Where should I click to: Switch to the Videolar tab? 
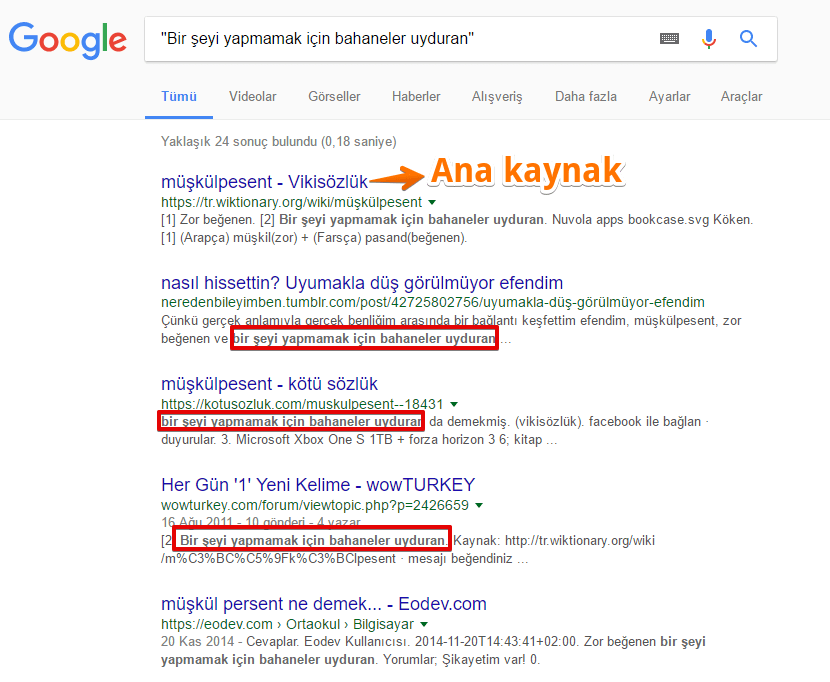pos(252,97)
